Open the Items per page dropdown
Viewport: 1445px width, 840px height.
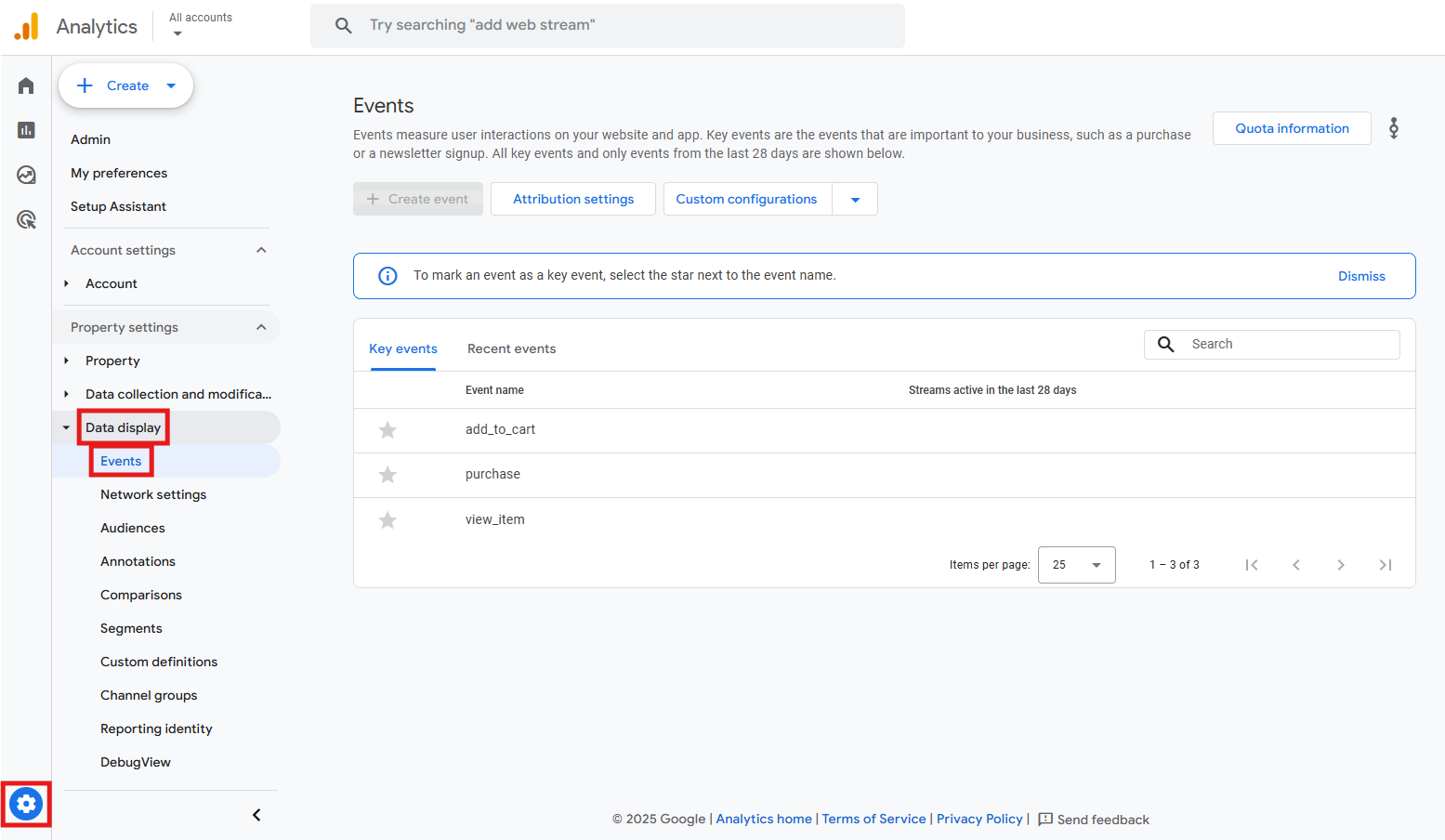pyautogui.click(x=1076, y=565)
